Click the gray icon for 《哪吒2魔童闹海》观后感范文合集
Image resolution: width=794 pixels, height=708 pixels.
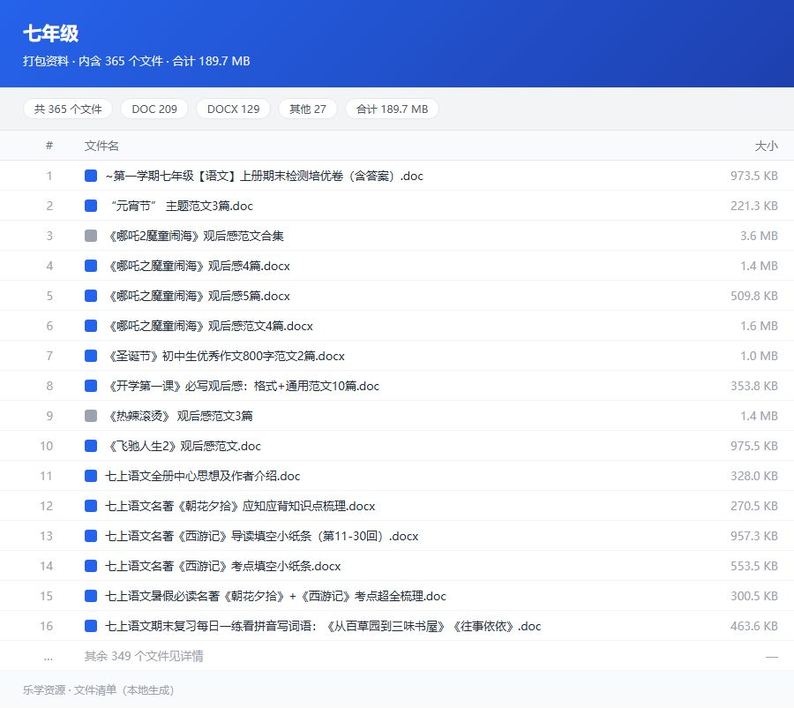91,235
